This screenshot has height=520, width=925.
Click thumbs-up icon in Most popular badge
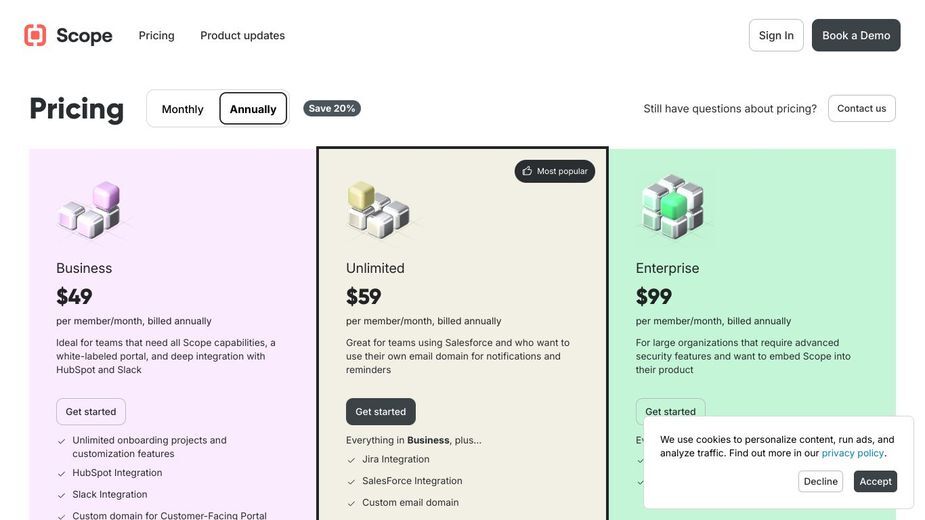pos(527,171)
